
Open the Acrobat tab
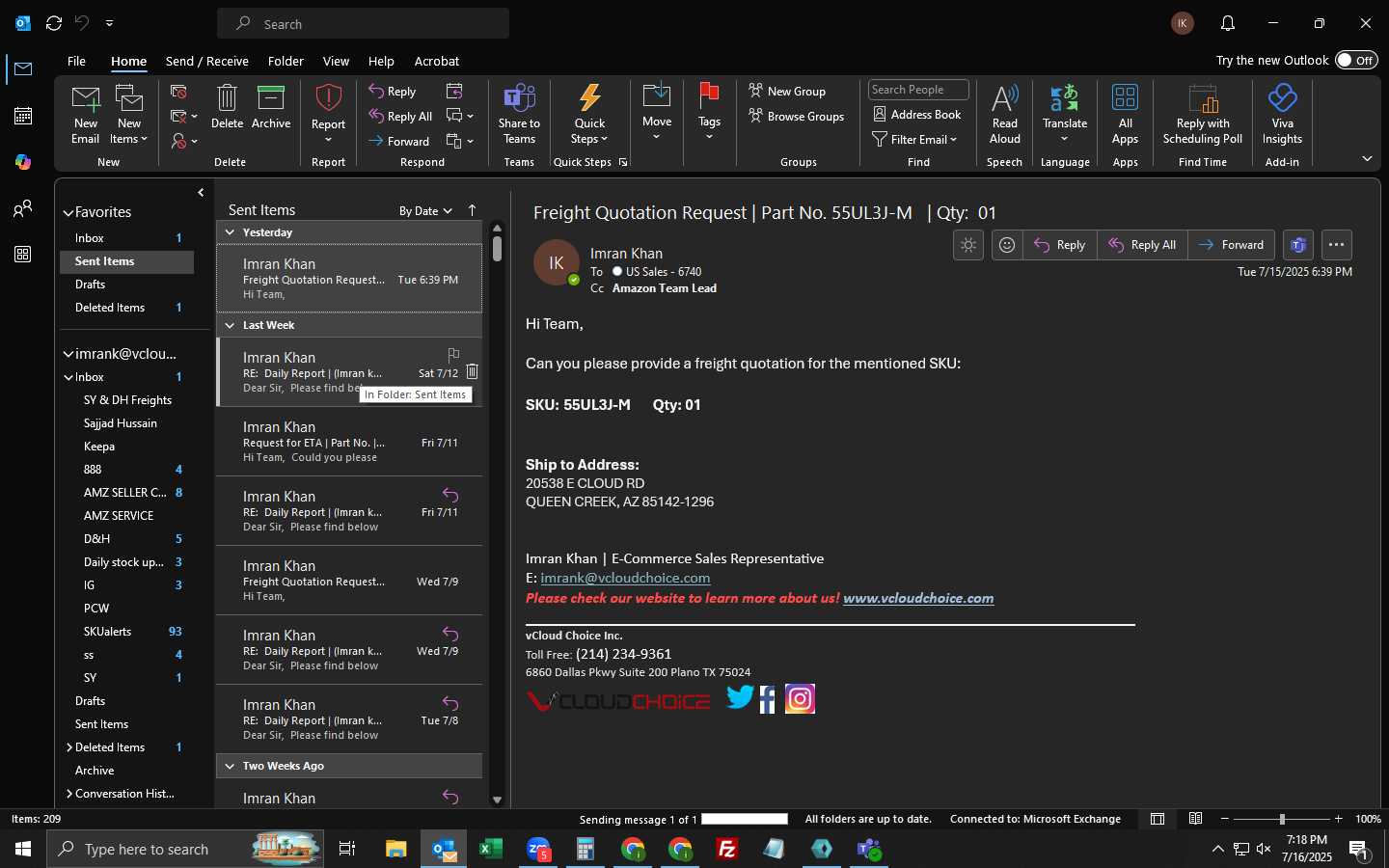[x=437, y=61]
